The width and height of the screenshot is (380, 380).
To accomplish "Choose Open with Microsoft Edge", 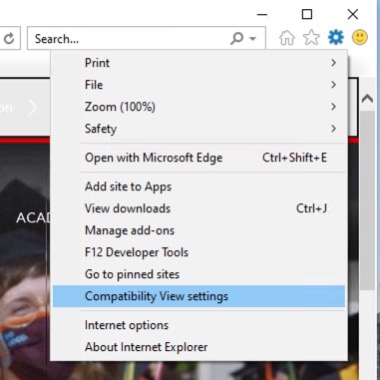I will click(199, 158).
